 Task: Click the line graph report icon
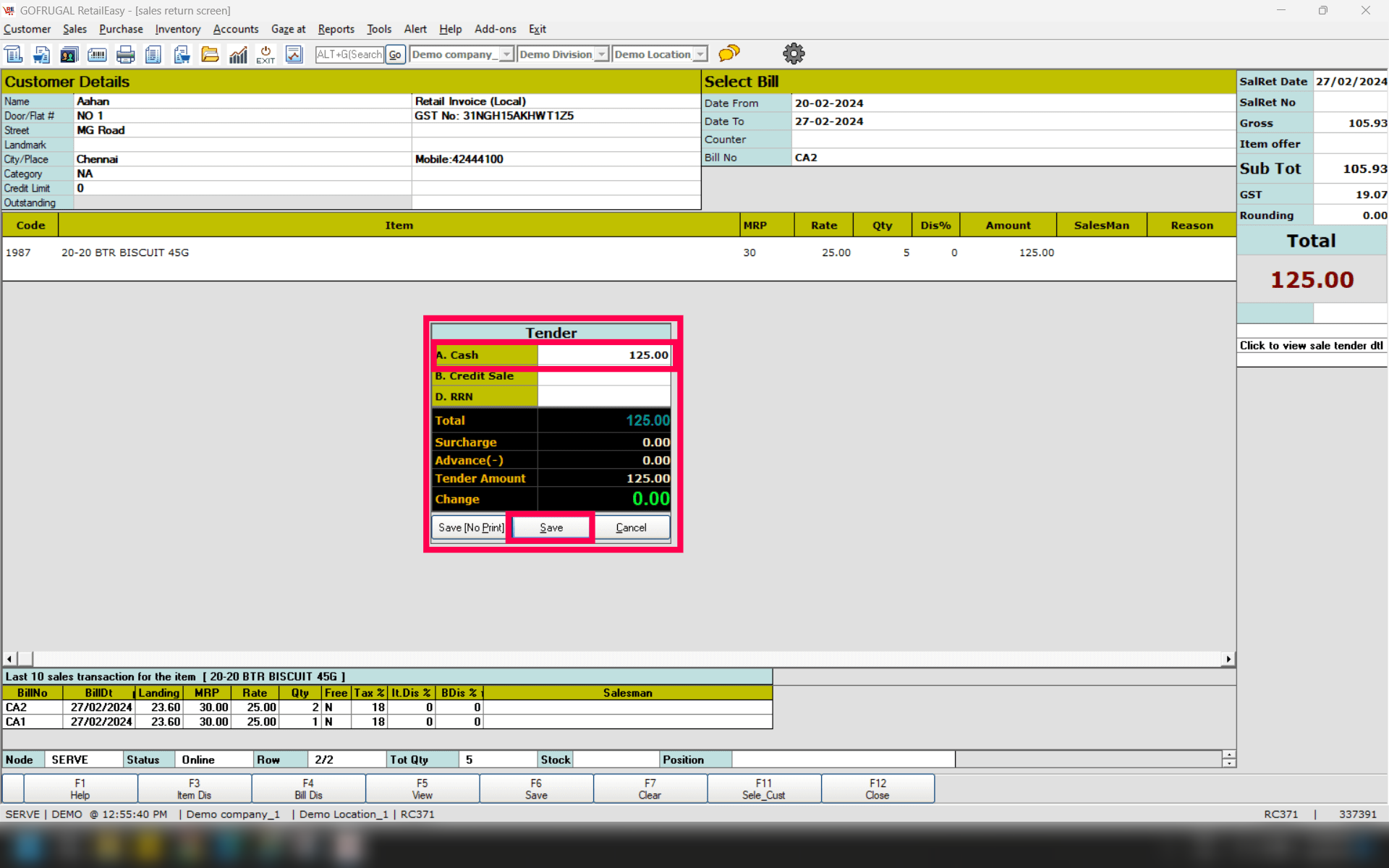(294, 54)
